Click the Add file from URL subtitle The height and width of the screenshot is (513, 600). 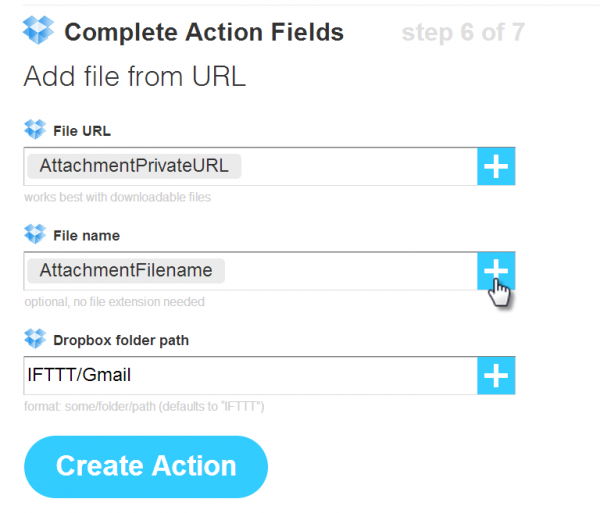tap(134, 77)
